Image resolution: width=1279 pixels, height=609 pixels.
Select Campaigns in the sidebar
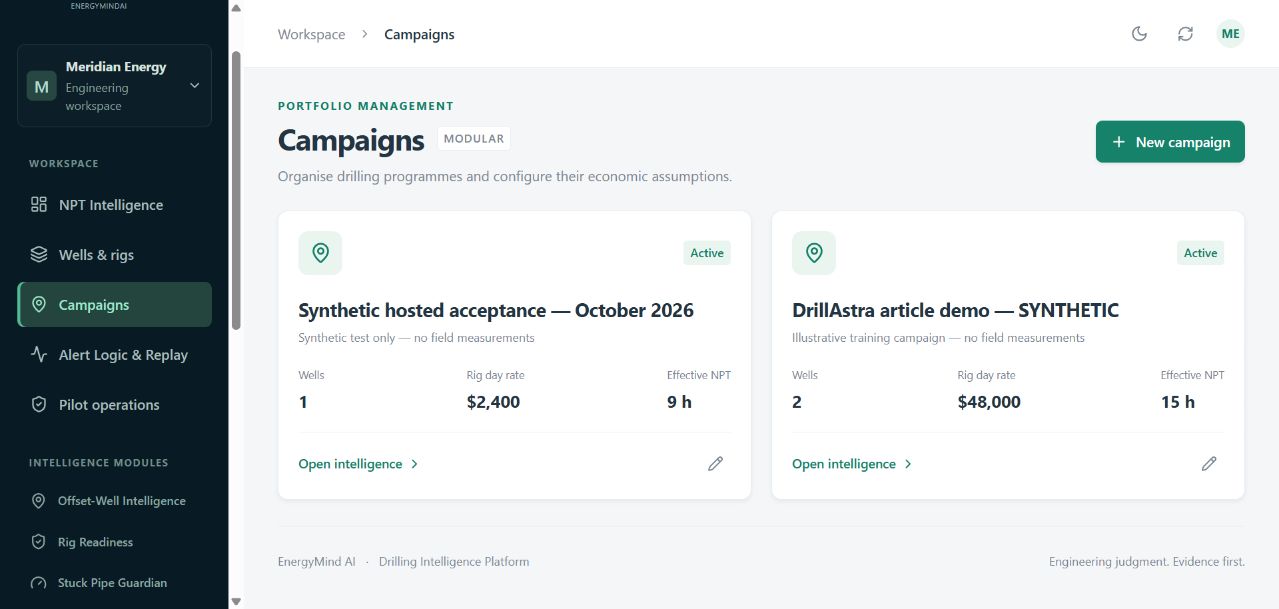coord(114,305)
